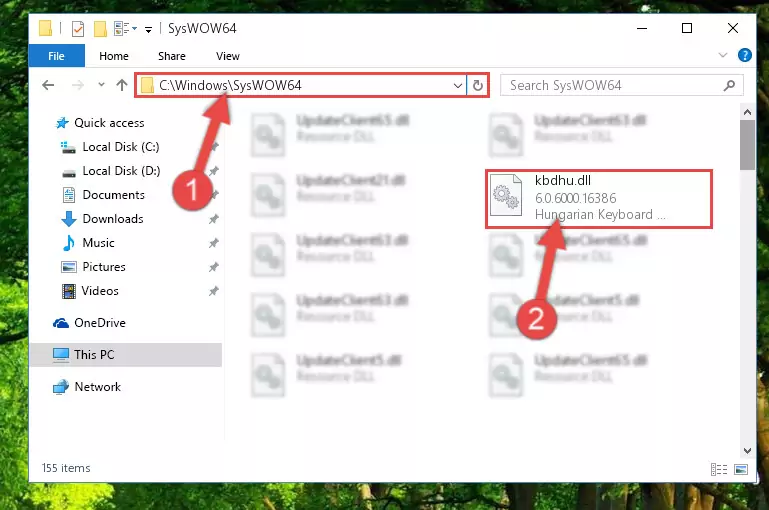This screenshot has height=510, width=769.
Task: Maximize the SysWOW64 window
Action: (x=687, y=28)
